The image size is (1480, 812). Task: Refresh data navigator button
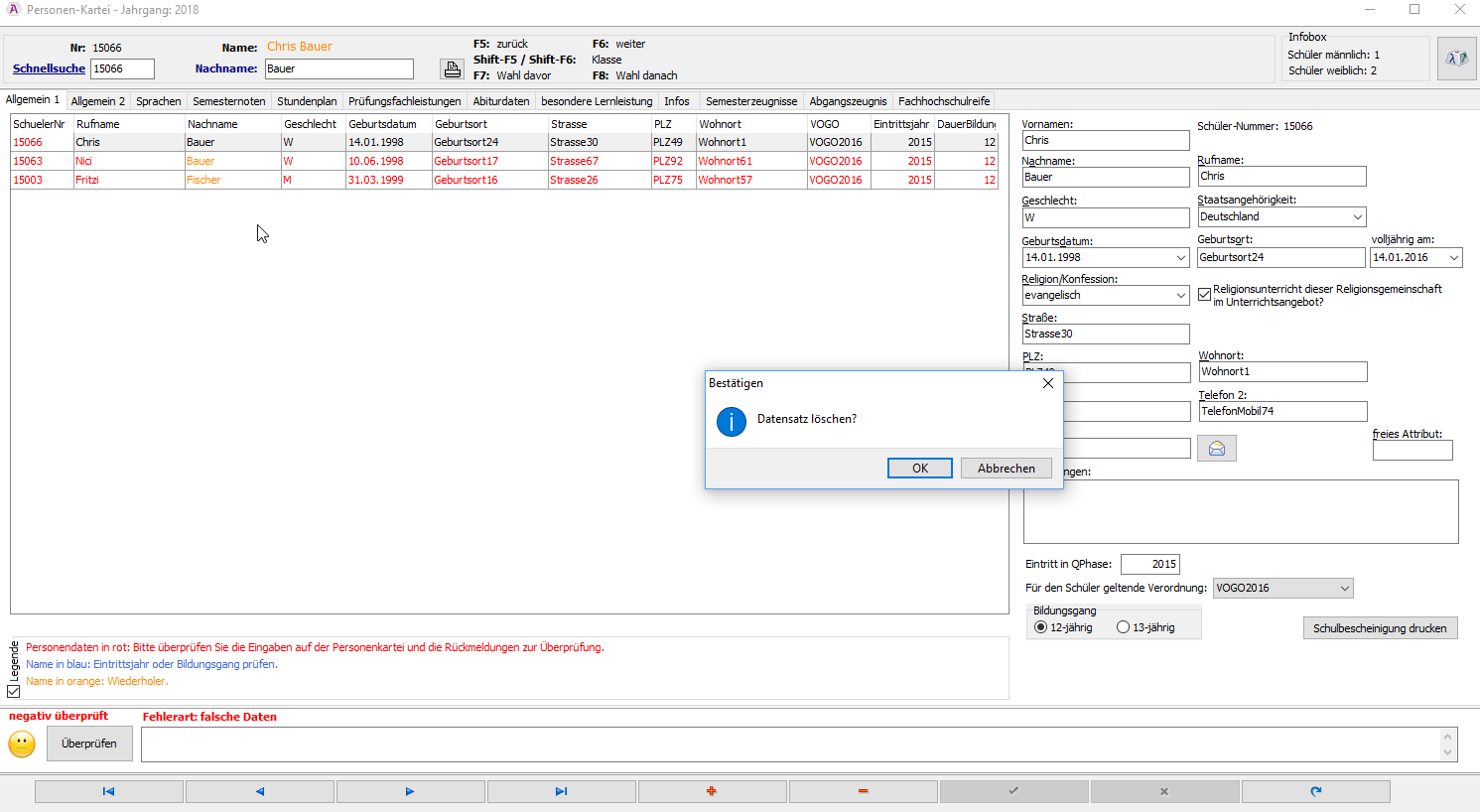click(1316, 791)
